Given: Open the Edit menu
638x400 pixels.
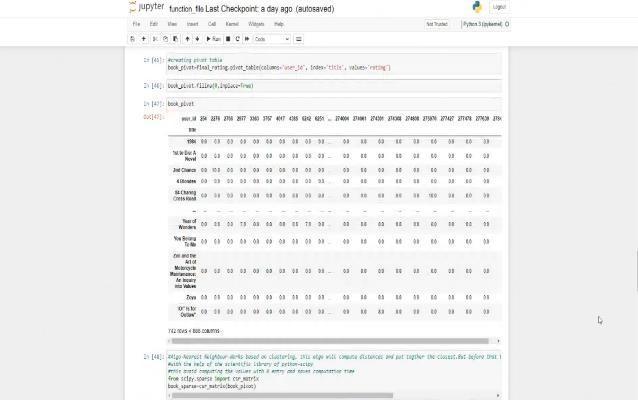Looking at the screenshot, I should [x=153, y=24].
